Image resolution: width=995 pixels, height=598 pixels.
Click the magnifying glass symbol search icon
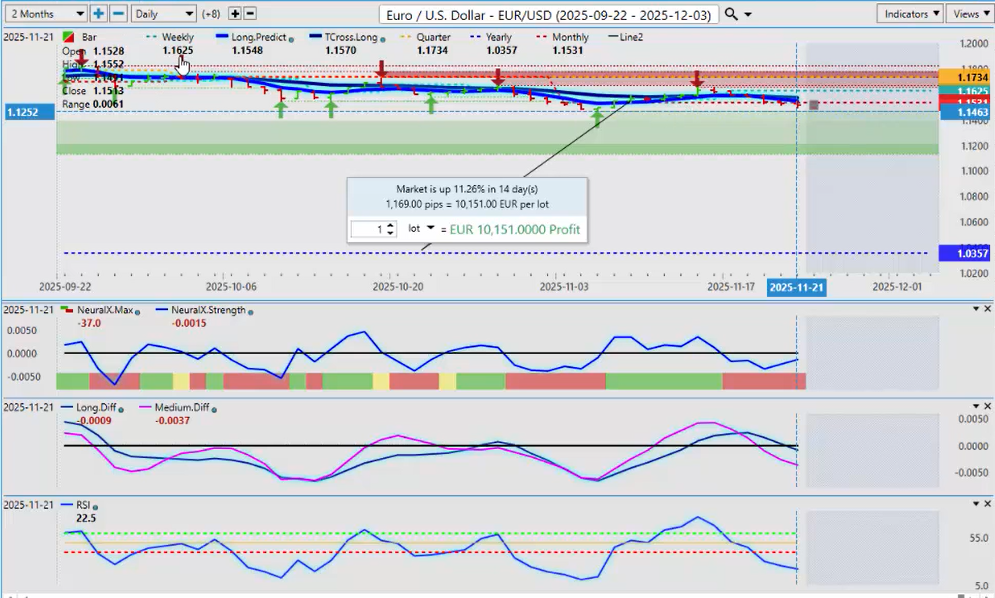click(732, 13)
